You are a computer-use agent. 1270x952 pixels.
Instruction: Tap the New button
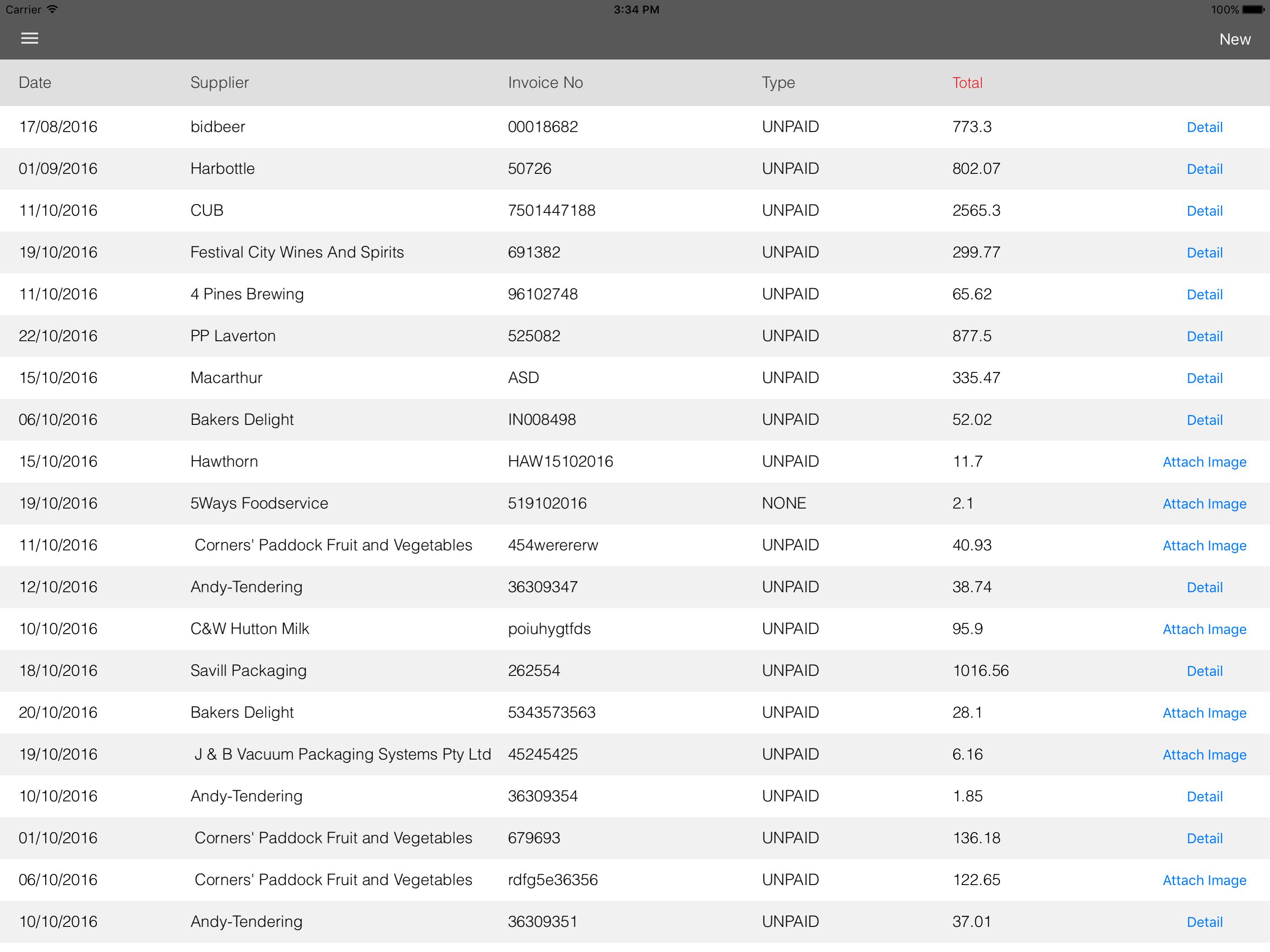click(1234, 39)
